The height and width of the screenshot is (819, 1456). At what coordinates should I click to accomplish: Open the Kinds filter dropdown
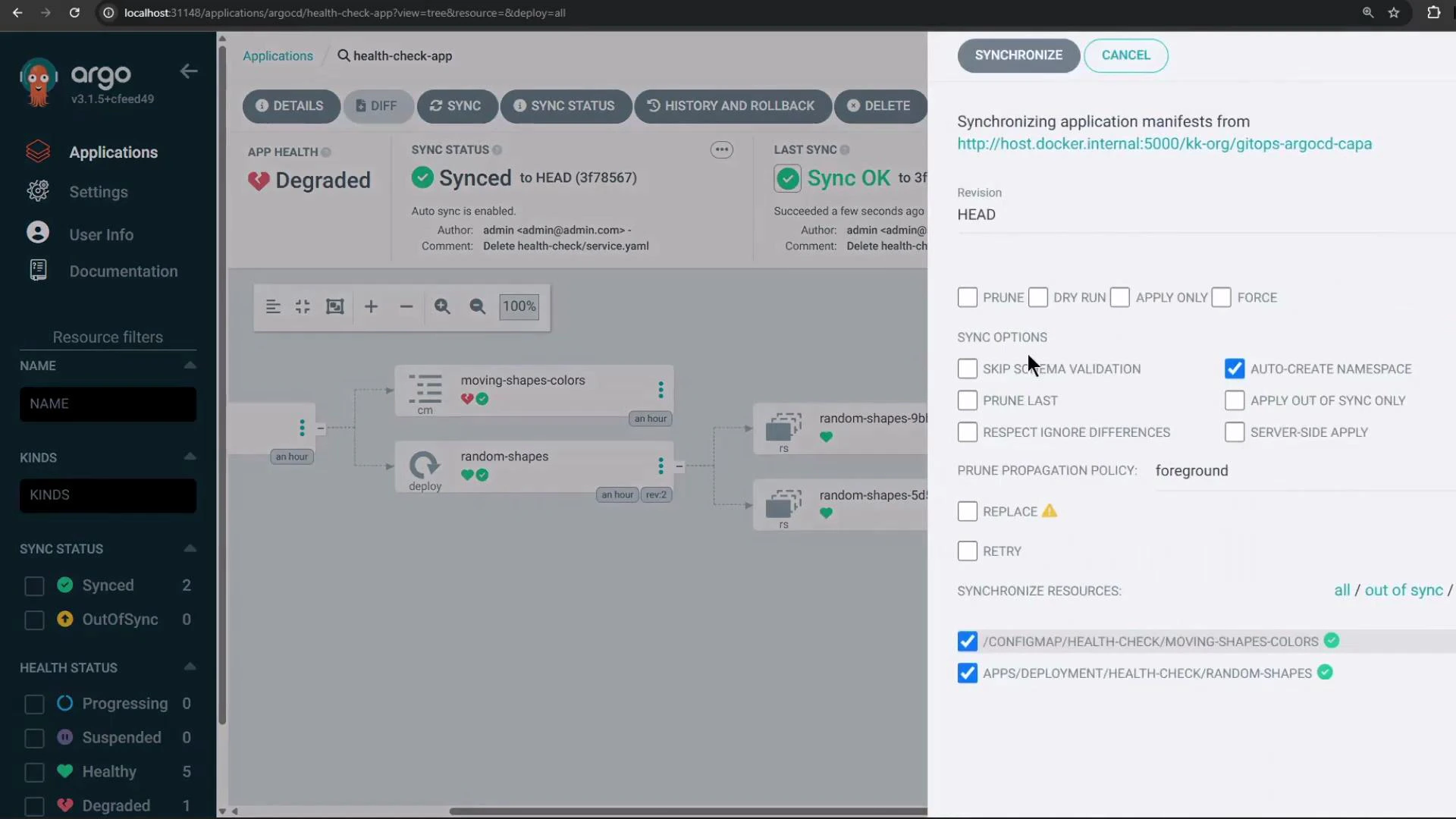pyautogui.click(x=107, y=495)
